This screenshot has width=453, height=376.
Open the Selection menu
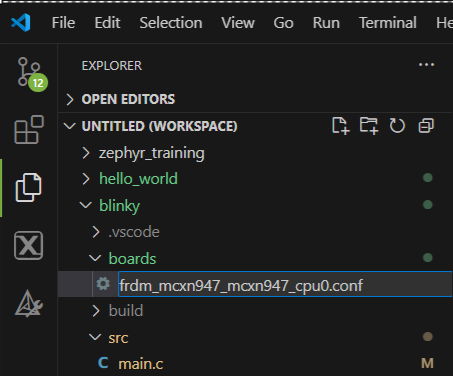point(171,23)
